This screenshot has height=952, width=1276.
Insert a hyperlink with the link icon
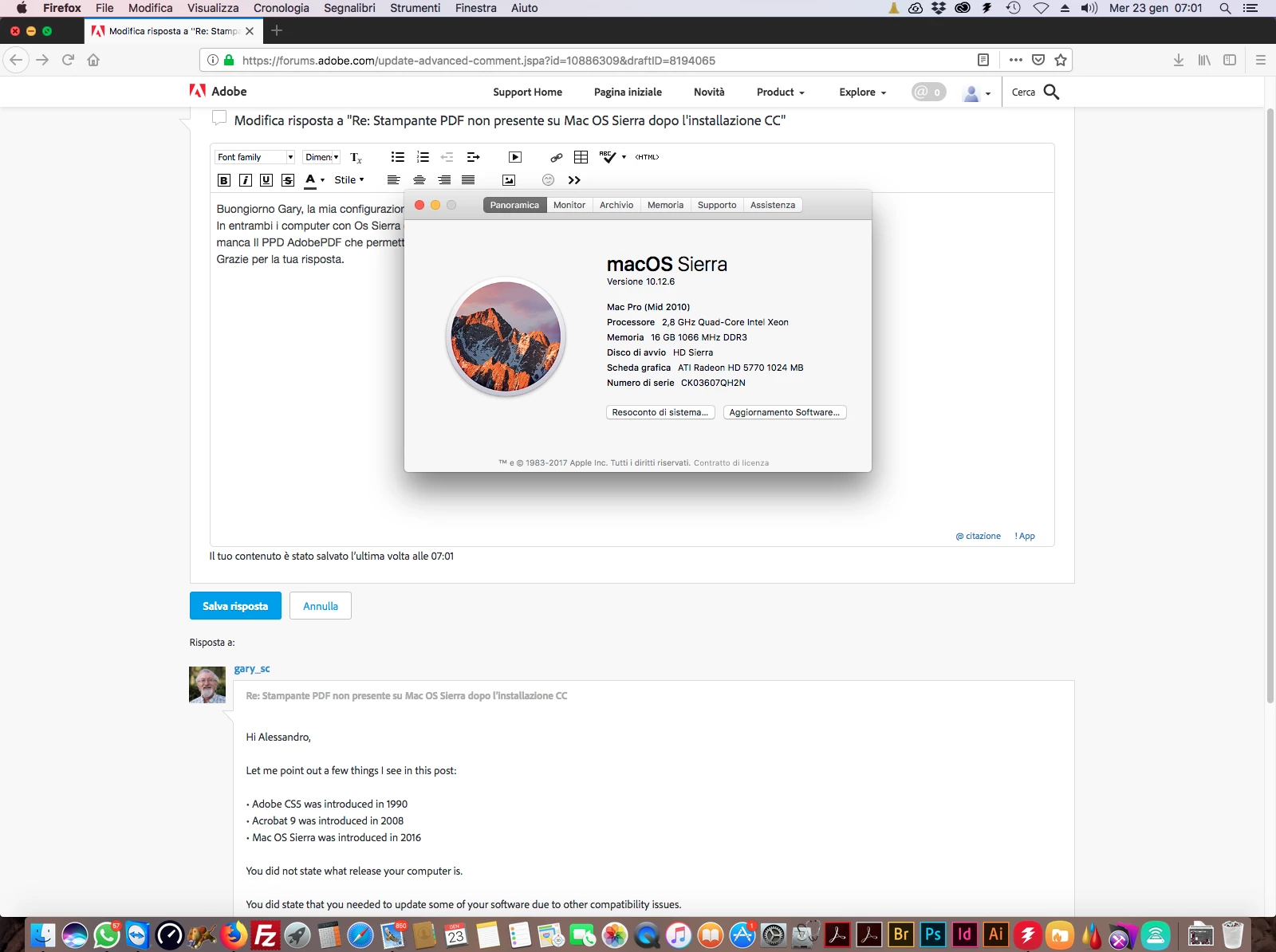click(x=557, y=157)
